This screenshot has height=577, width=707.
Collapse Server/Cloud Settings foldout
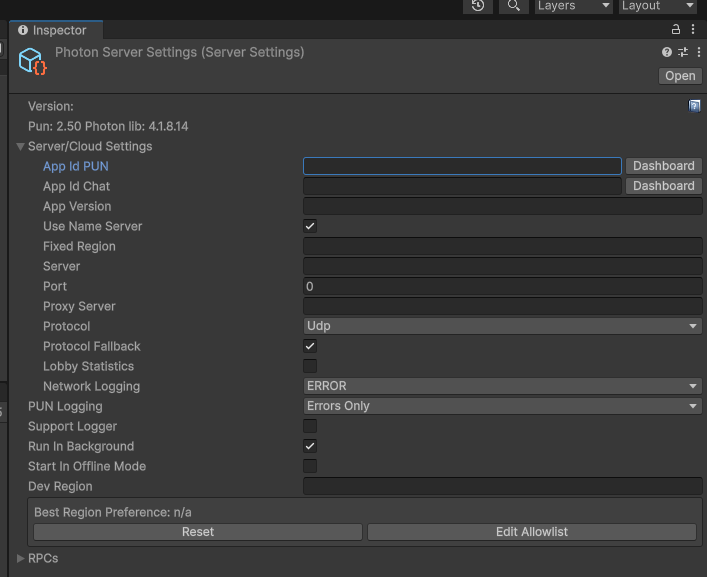click(20, 147)
